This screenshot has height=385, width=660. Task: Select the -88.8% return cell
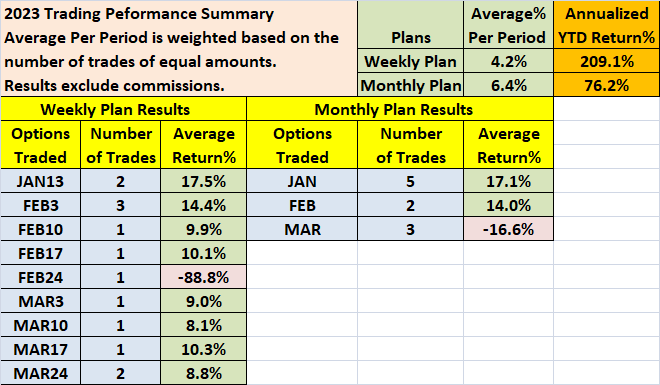tap(203, 277)
